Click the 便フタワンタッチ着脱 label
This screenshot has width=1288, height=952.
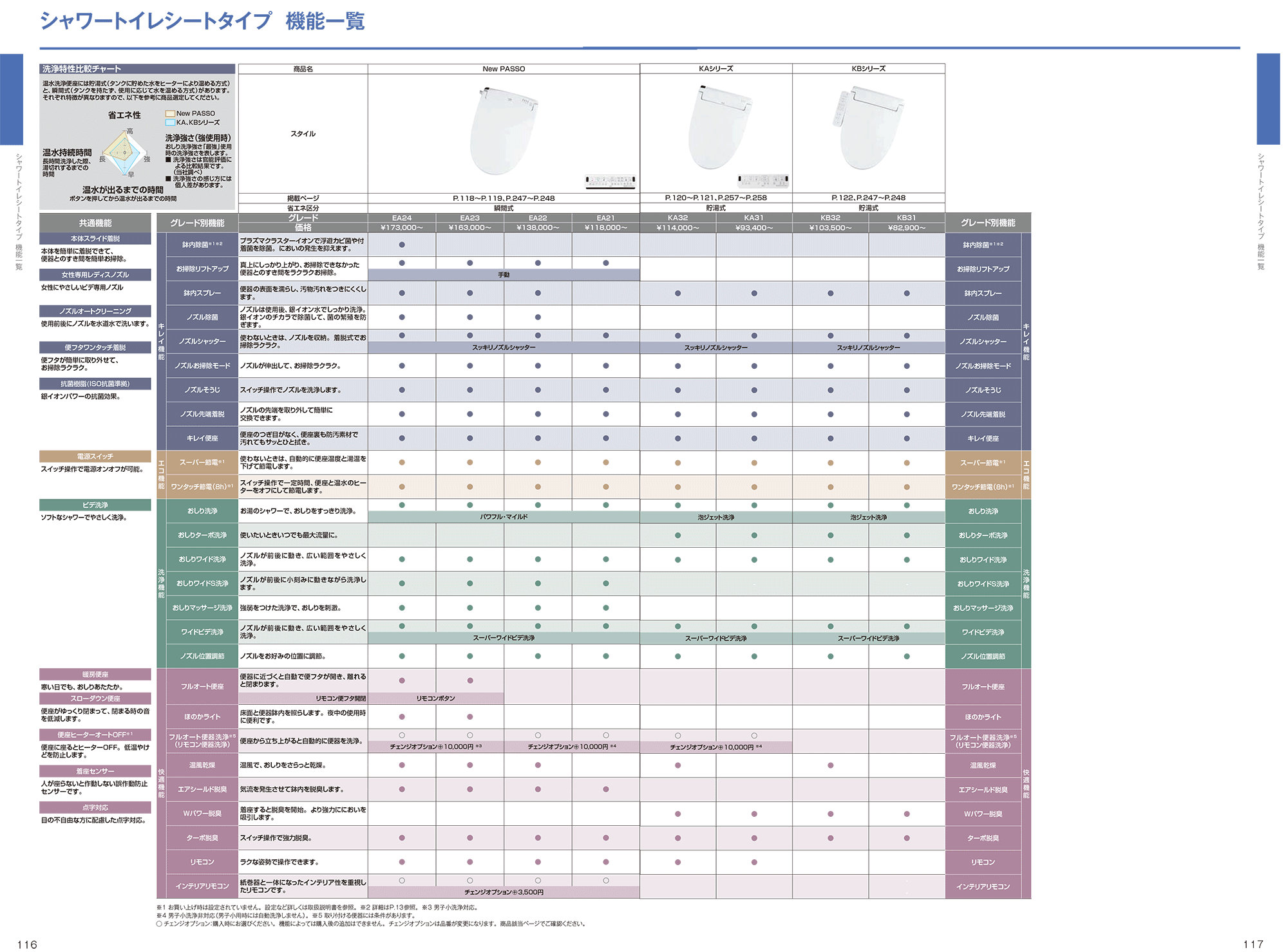pyautogui.click(x=95, y=348)
